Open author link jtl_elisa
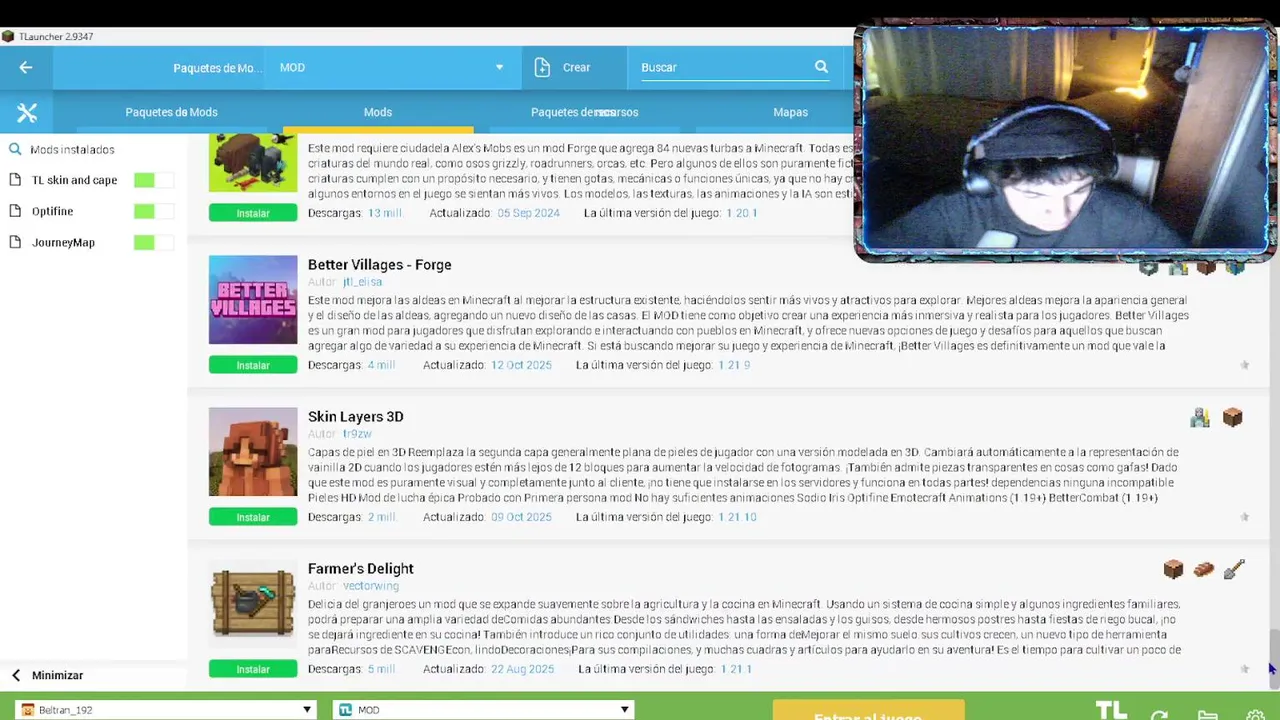 (362, 282)
